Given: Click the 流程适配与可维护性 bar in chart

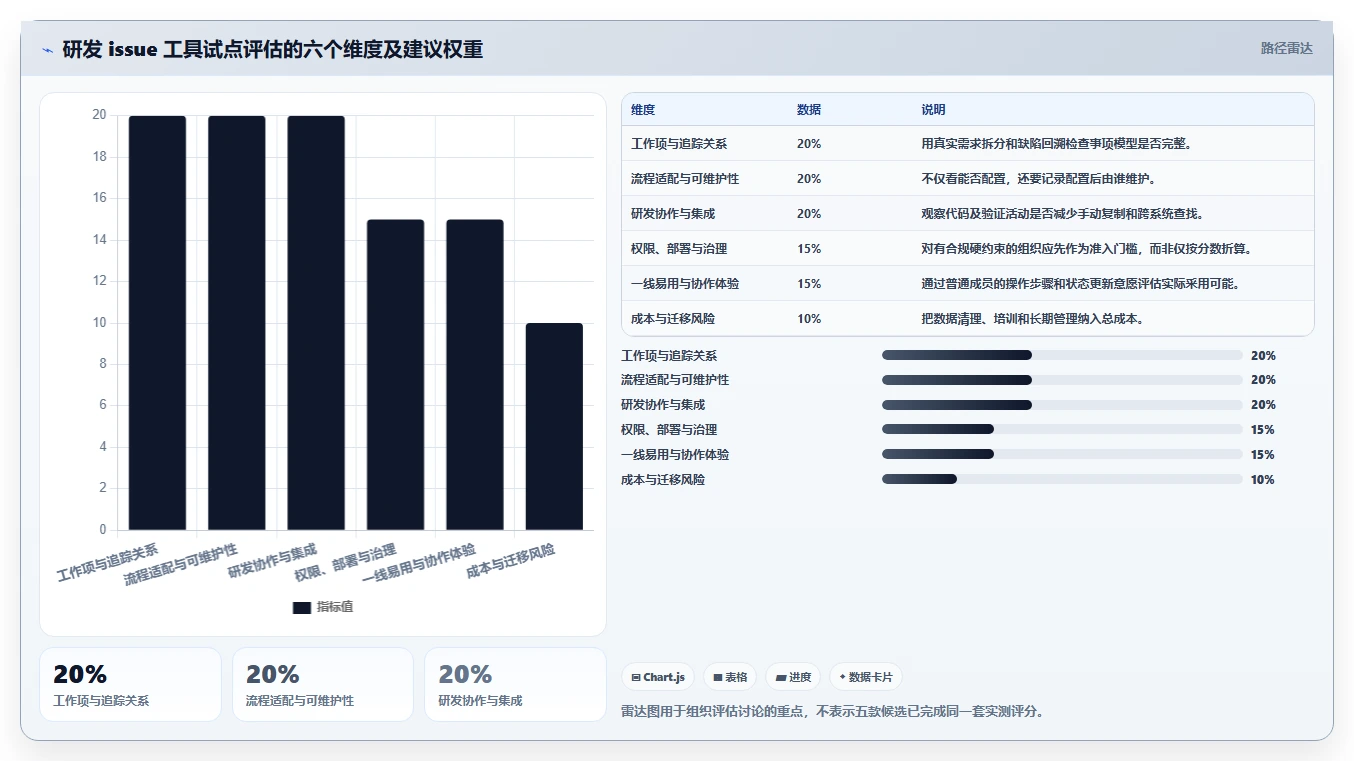Looking at the screenshot, I should point(237,323).
